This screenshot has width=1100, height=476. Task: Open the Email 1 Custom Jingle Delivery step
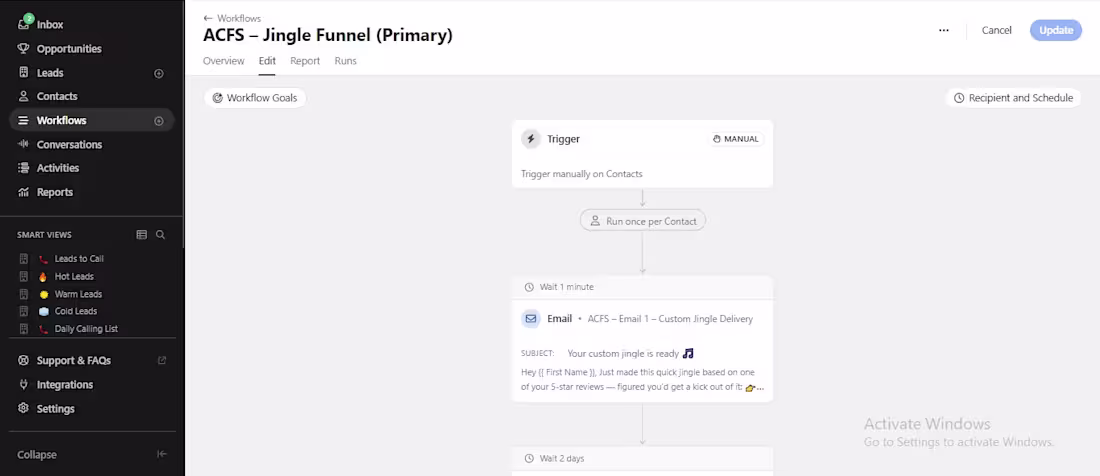[x=642, y=351]
